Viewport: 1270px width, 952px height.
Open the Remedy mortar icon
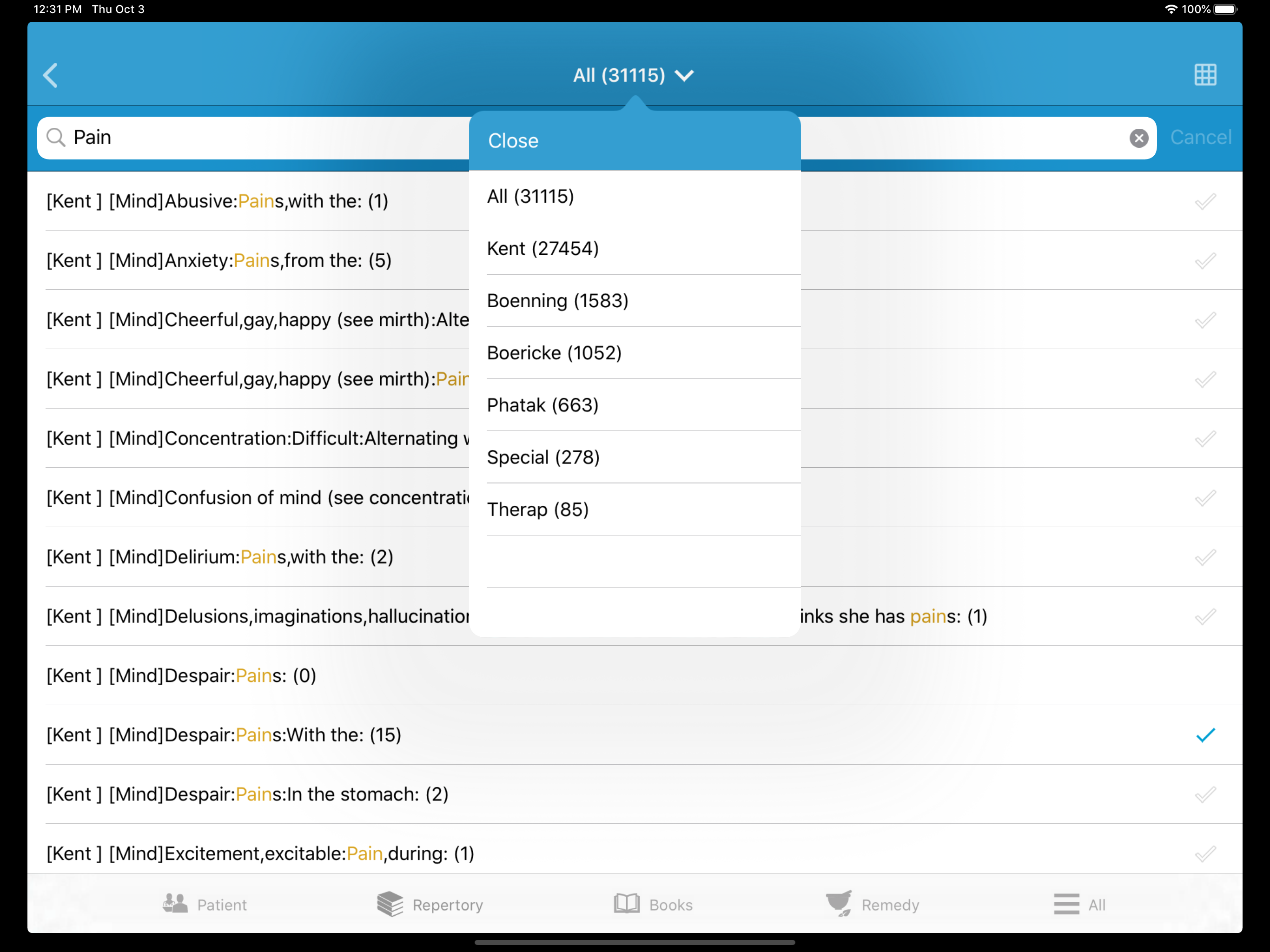pyautogui.click(x=839, y=904)
